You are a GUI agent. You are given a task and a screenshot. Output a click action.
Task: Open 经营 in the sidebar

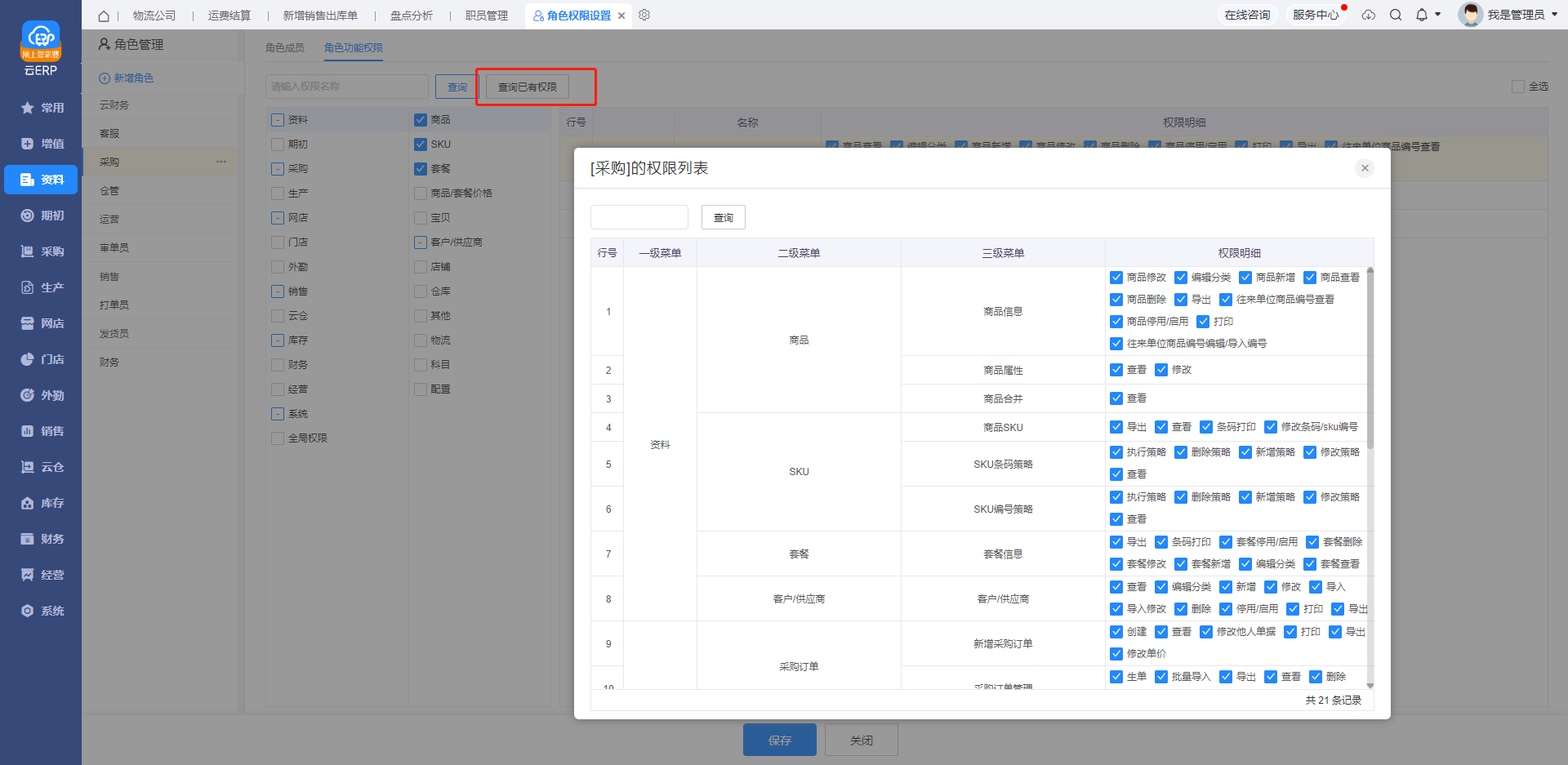coord(41,575)
